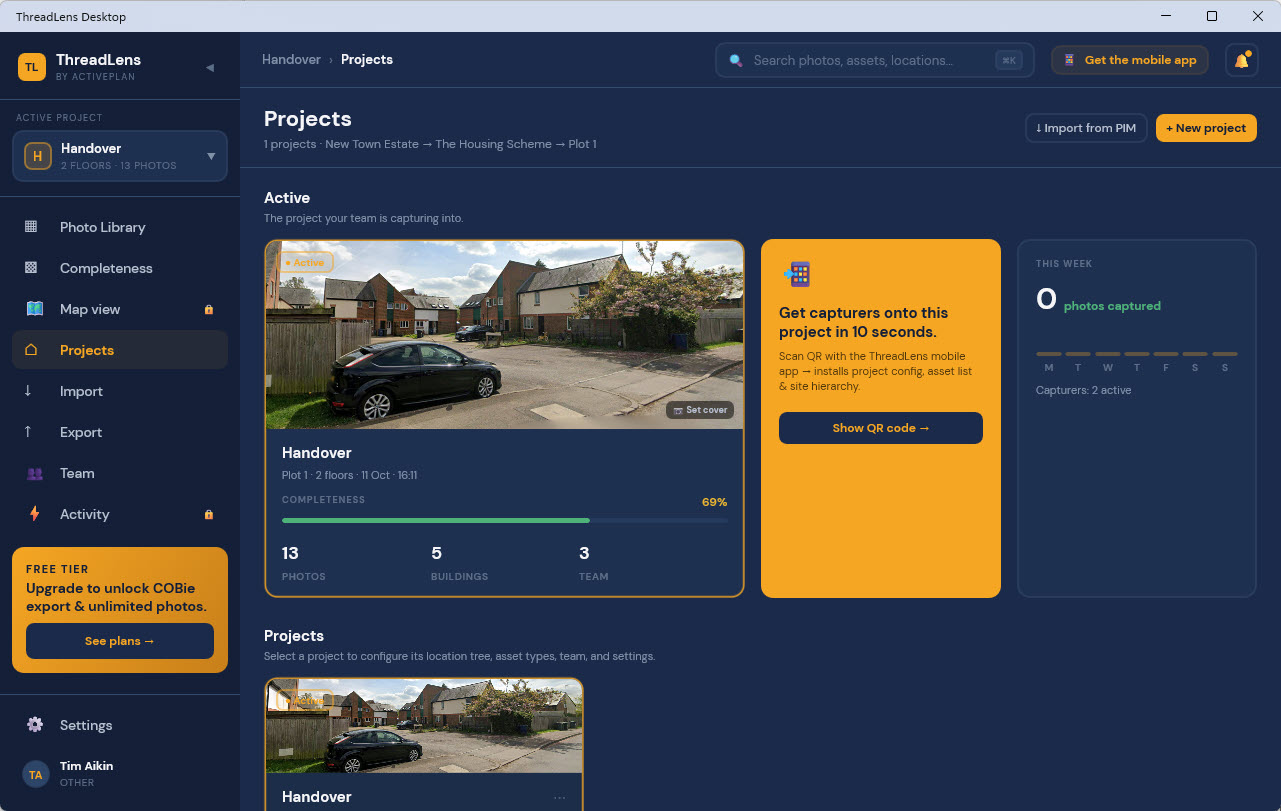The height and width of the screenshot is (811, 1281).
Task: Click the Handover title in active card
Action: [317, 453]
